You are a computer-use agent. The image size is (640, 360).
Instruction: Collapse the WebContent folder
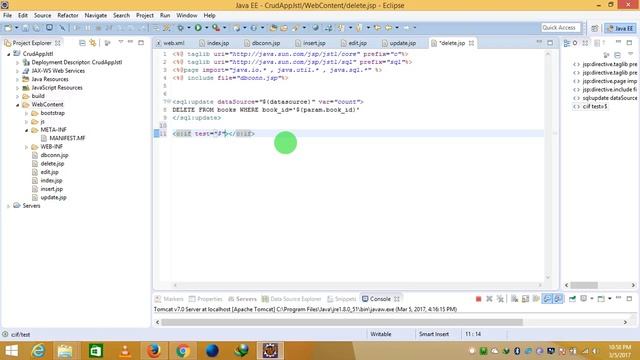18,105
